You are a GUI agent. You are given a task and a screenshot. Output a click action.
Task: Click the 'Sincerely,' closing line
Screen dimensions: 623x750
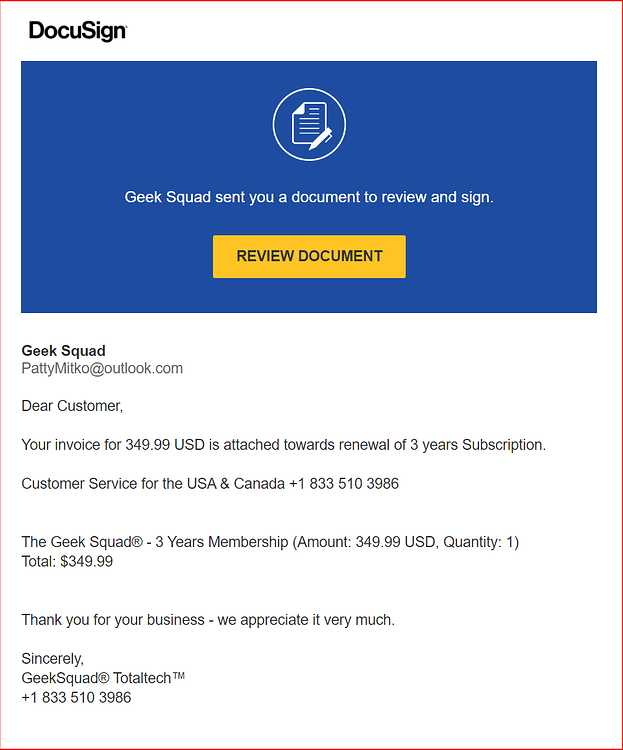(x=53, y=659)
